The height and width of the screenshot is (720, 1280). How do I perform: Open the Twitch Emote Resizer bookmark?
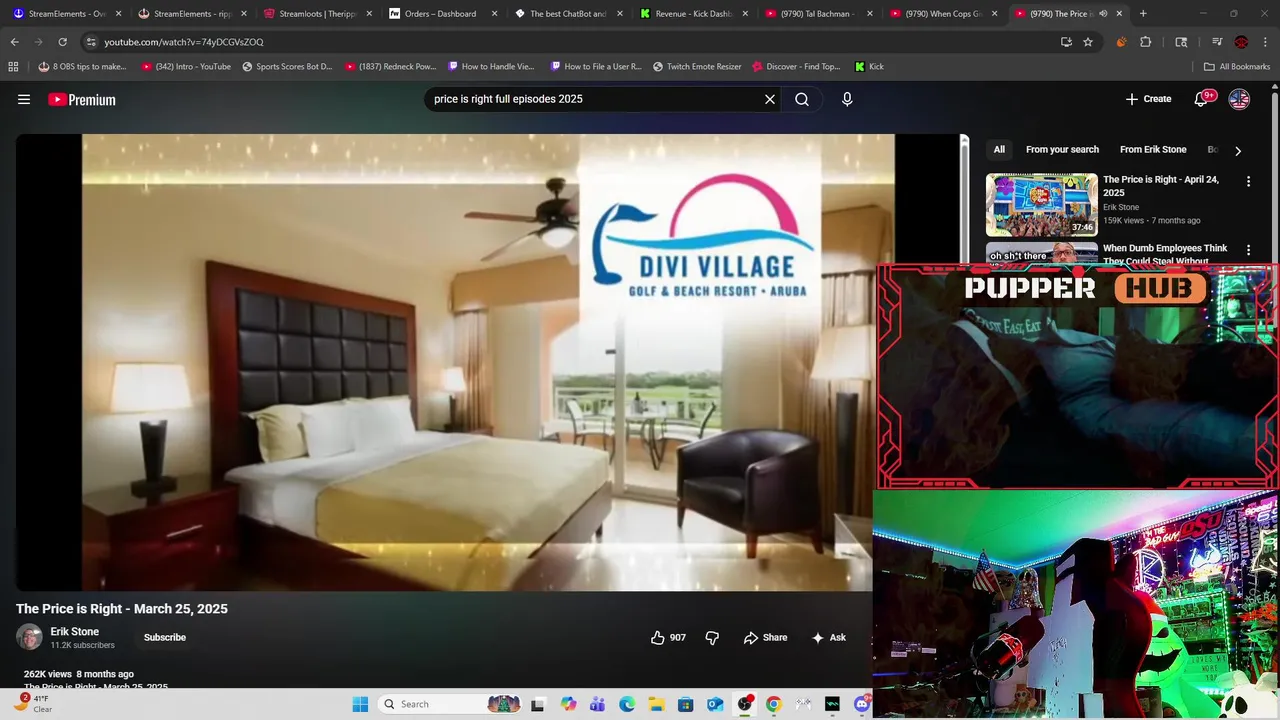pos(697,66)
